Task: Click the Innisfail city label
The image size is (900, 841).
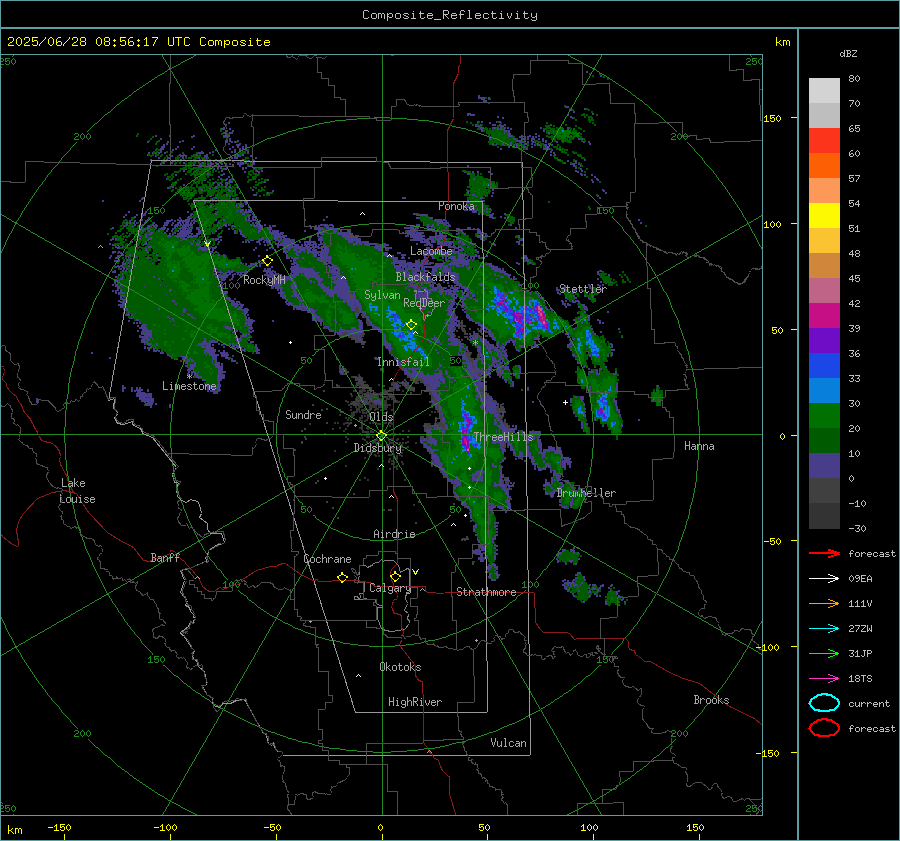Action: (403, 362)
